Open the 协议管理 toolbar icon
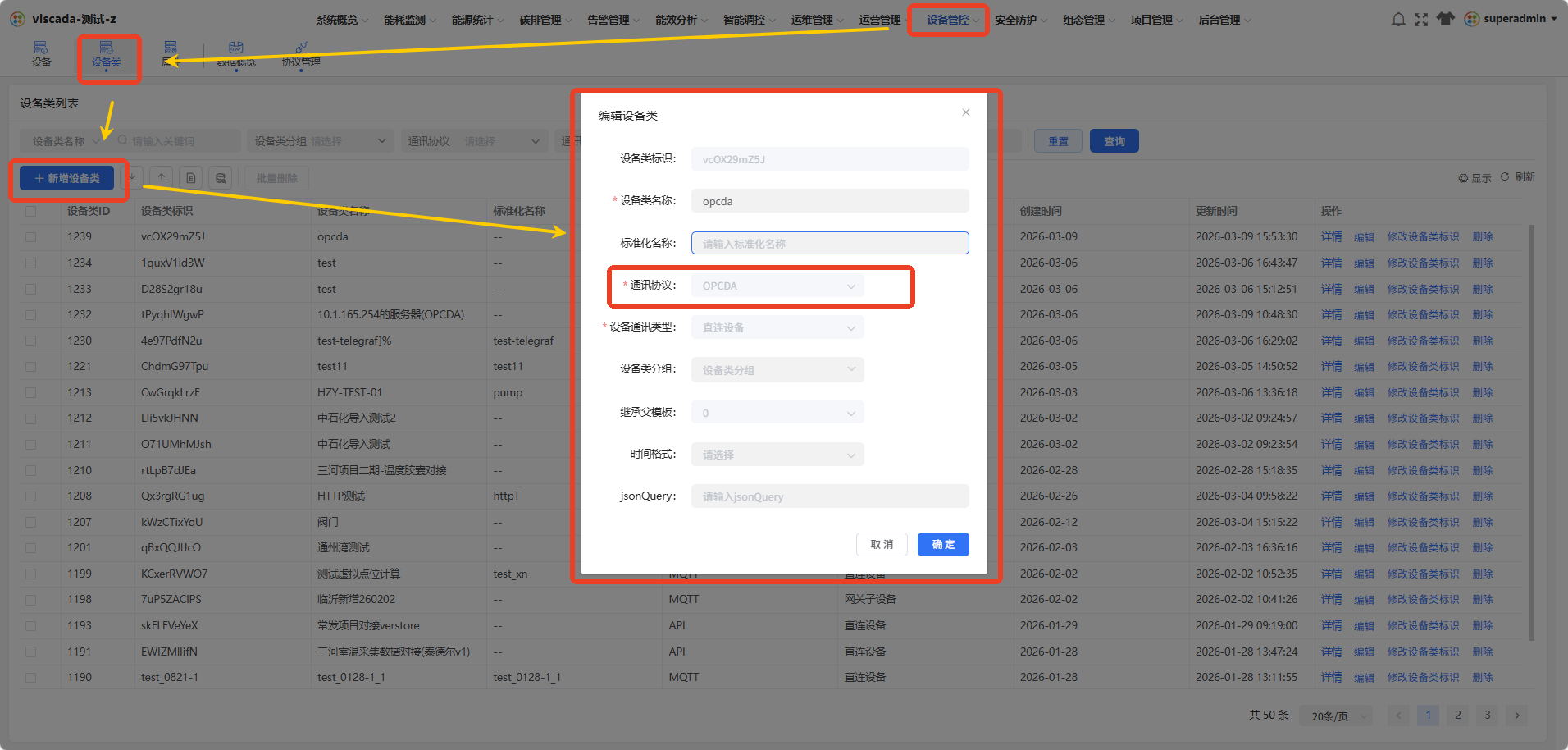Screen dimensions: 1568x750 point(301,54)
